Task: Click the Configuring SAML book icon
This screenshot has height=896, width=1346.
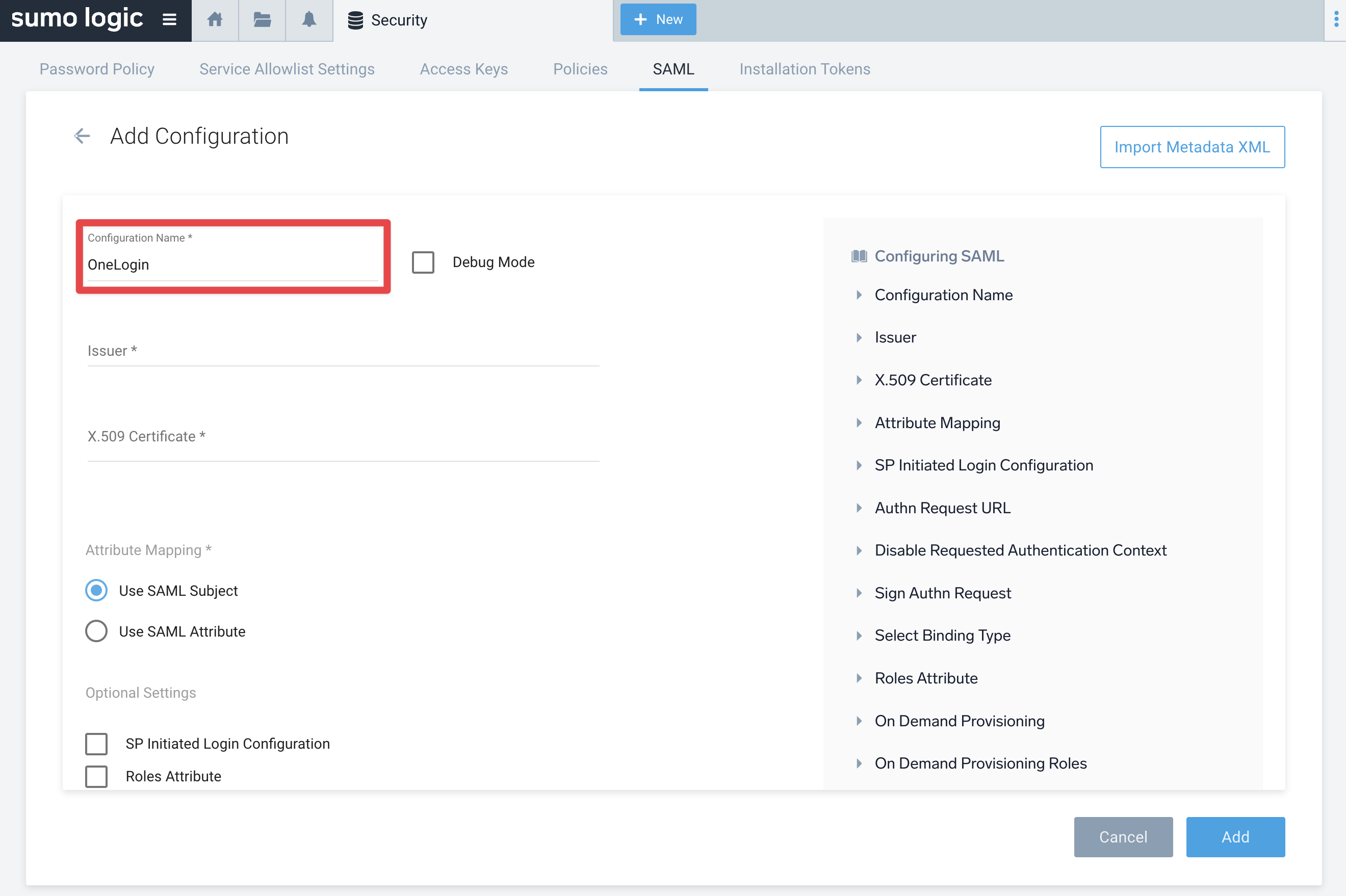Action: [x=859, y=256]
